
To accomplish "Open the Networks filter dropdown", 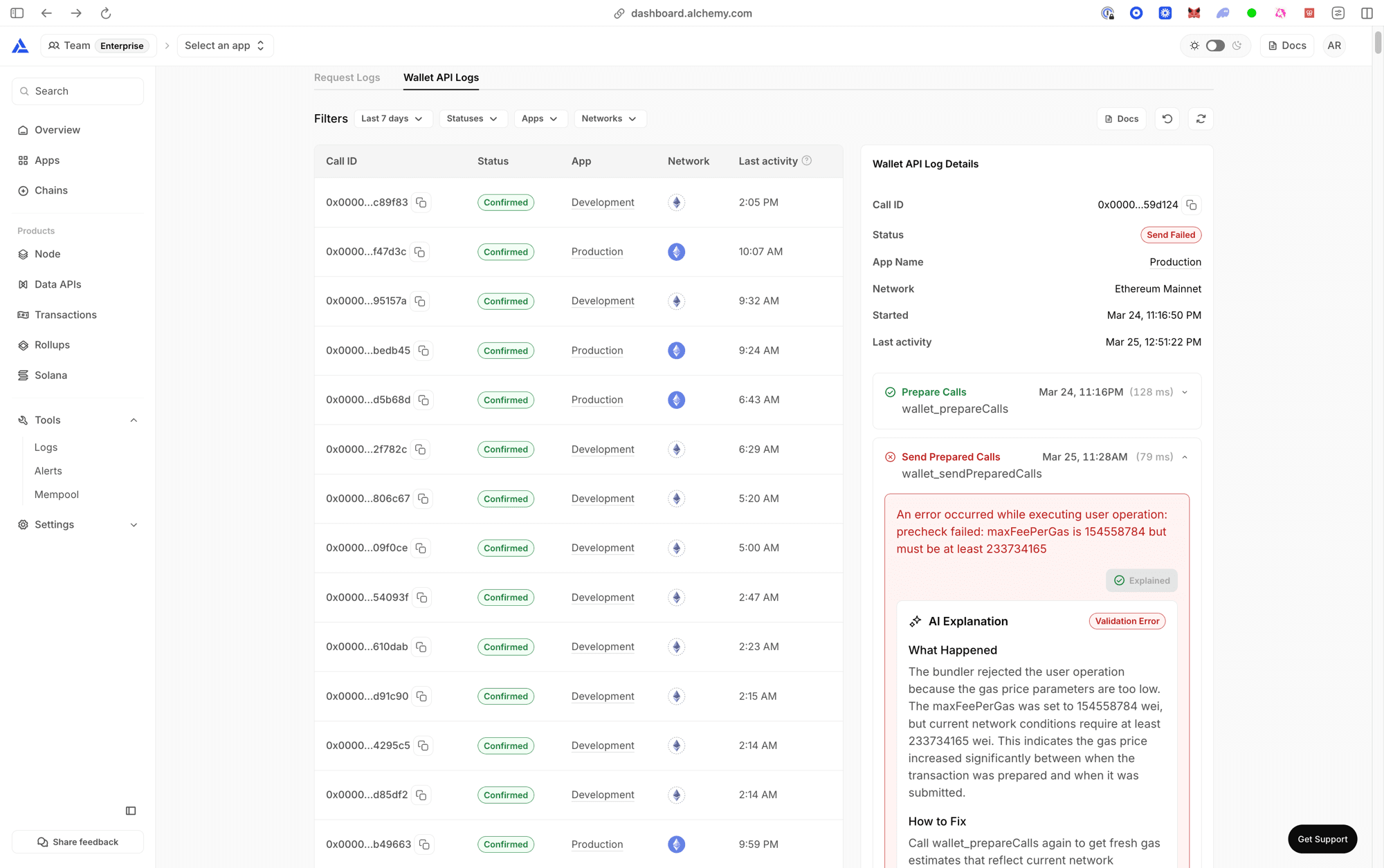I will click(x=610, y=118).
